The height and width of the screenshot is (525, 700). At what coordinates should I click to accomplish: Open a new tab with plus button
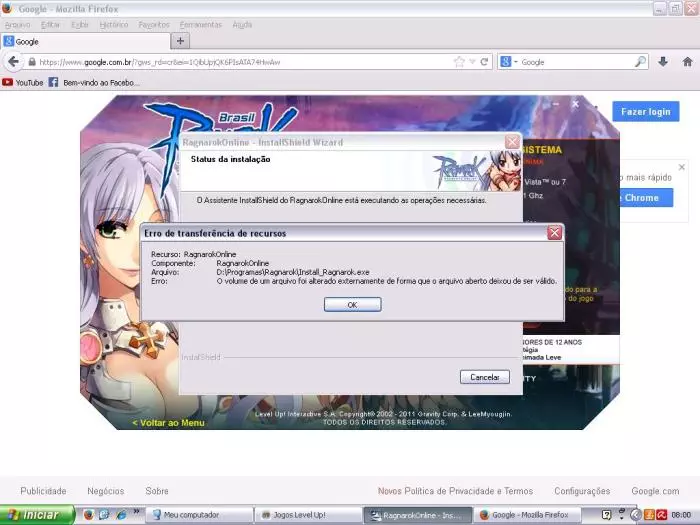pos(180,41)
